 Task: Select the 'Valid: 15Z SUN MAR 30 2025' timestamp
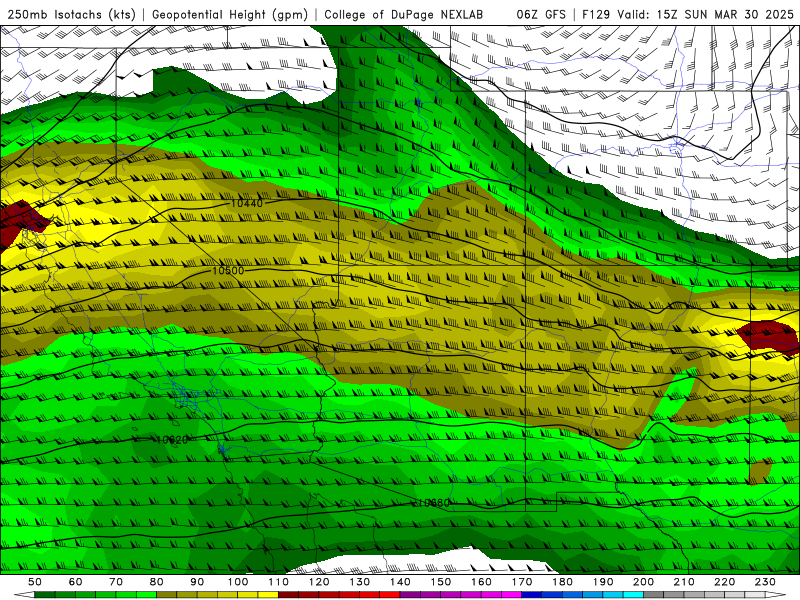click(705, 14)
